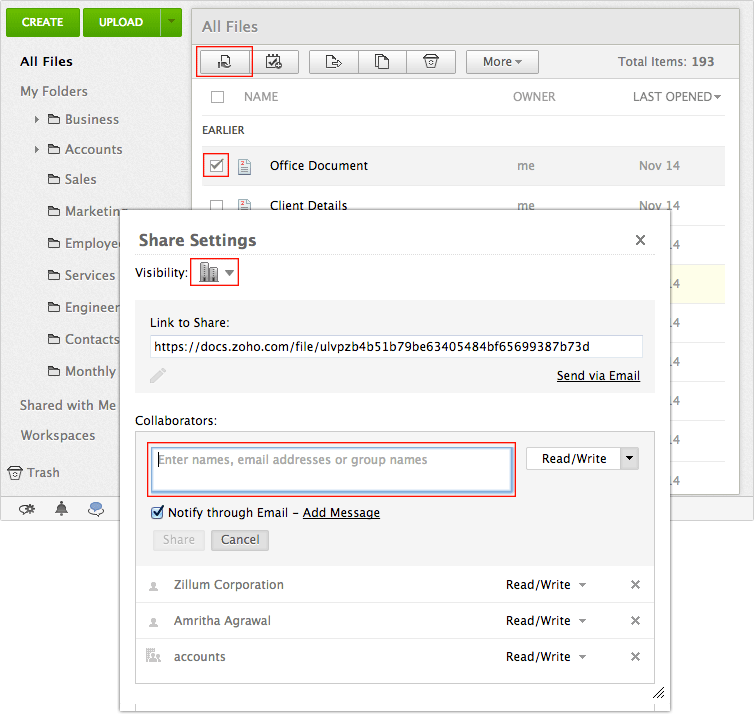Image resolution: width=754 pixels, height=714 pixels.
Task: Click the Zillum Corporation user icon
Action: pos(153,586)
